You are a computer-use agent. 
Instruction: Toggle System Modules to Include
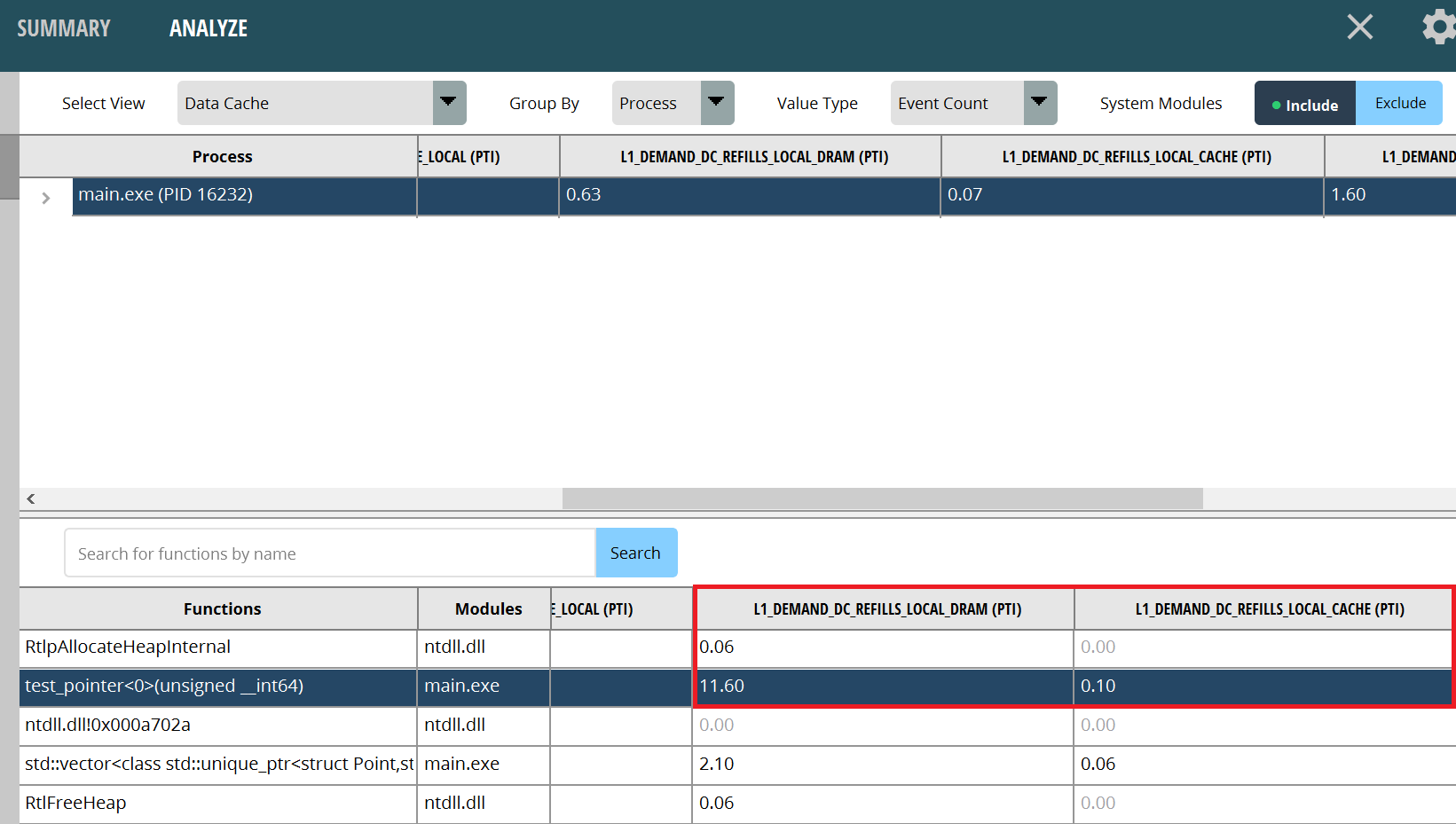coord(1304,104)
